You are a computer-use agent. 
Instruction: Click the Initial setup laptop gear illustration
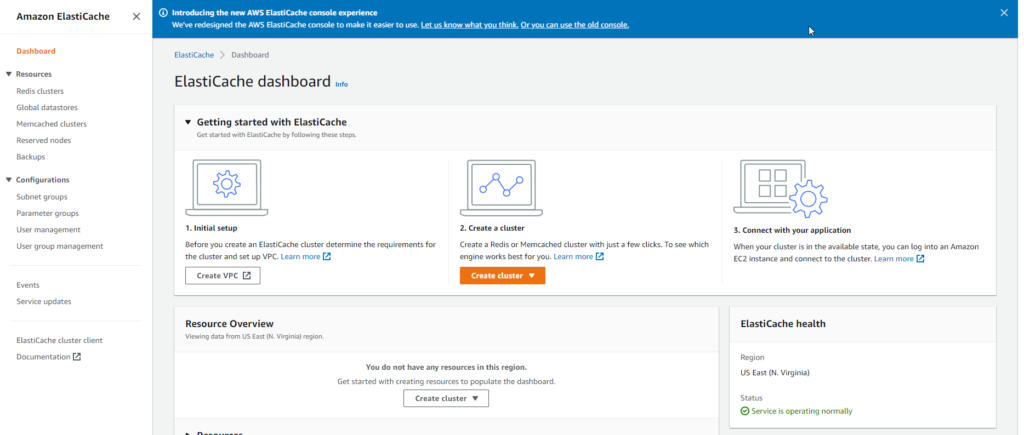coord(227,187)
